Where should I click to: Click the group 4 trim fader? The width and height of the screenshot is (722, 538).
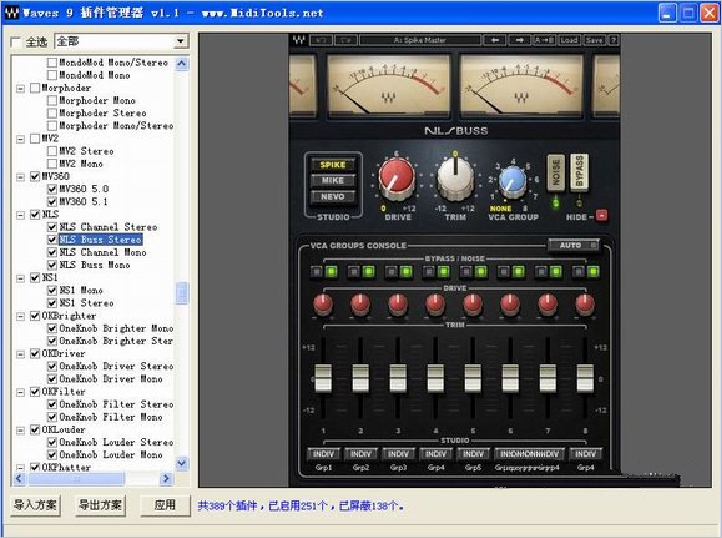tap(435, 378)
